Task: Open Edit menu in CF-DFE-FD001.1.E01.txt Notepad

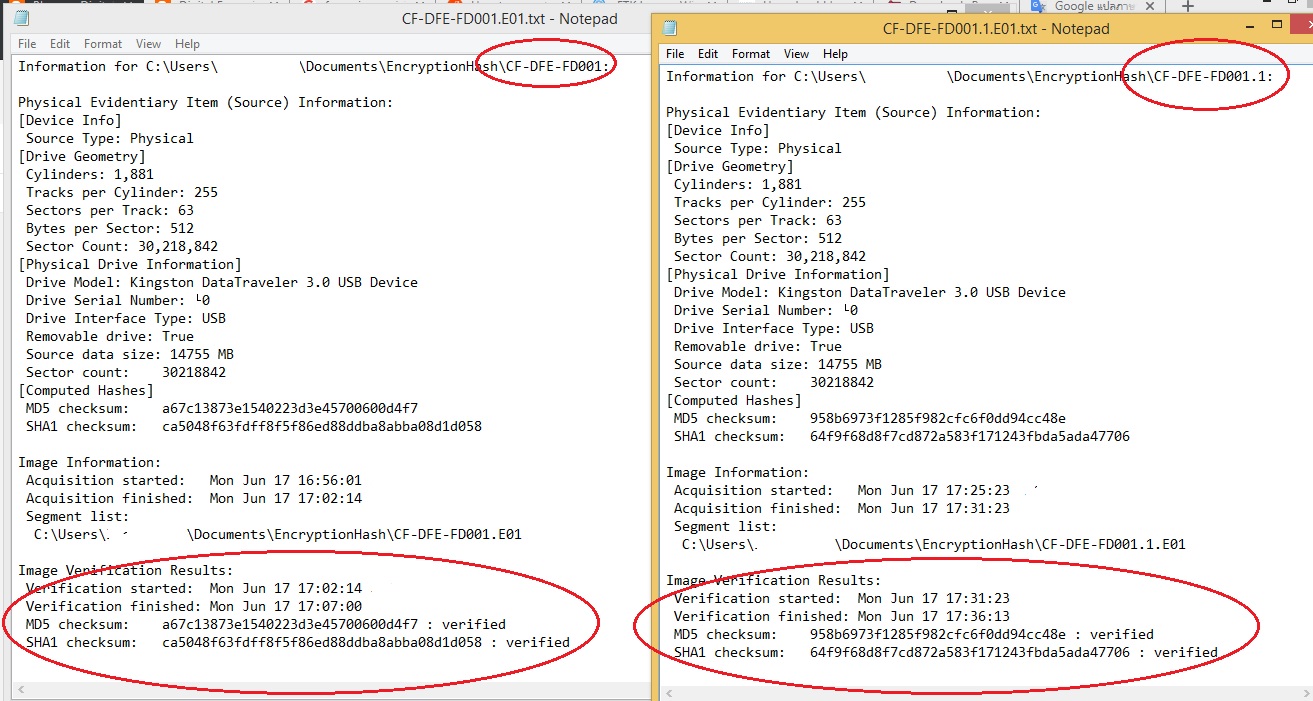Action: (708, 54)
